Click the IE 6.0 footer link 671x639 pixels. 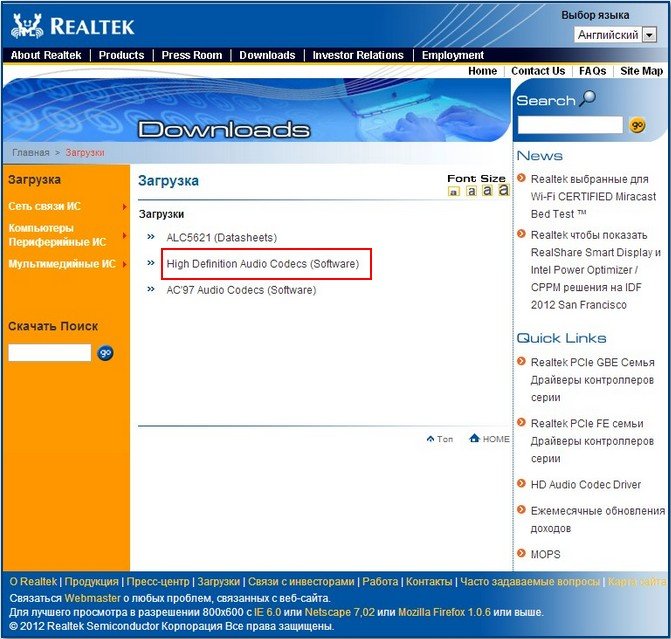(x=267, y=612)
